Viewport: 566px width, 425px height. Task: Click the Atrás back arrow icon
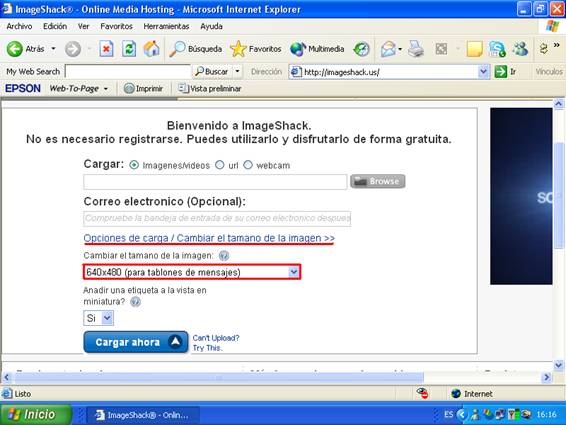point(15,49)
